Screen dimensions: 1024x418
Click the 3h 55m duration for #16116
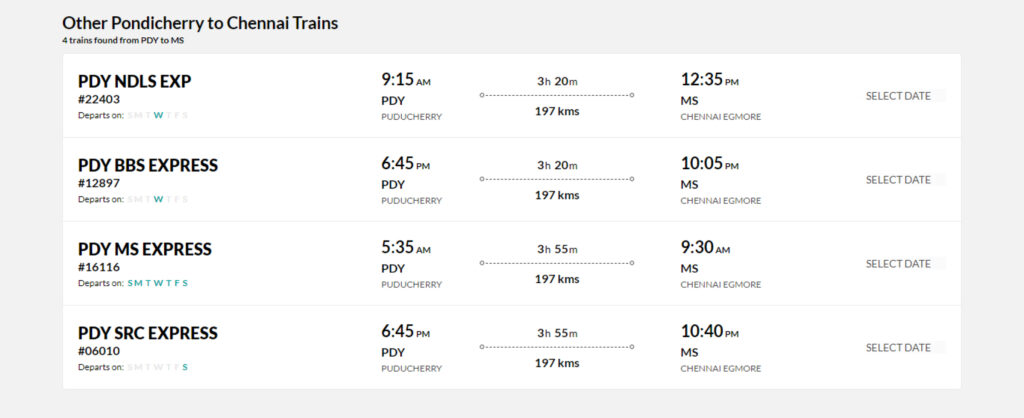point(557,249)
